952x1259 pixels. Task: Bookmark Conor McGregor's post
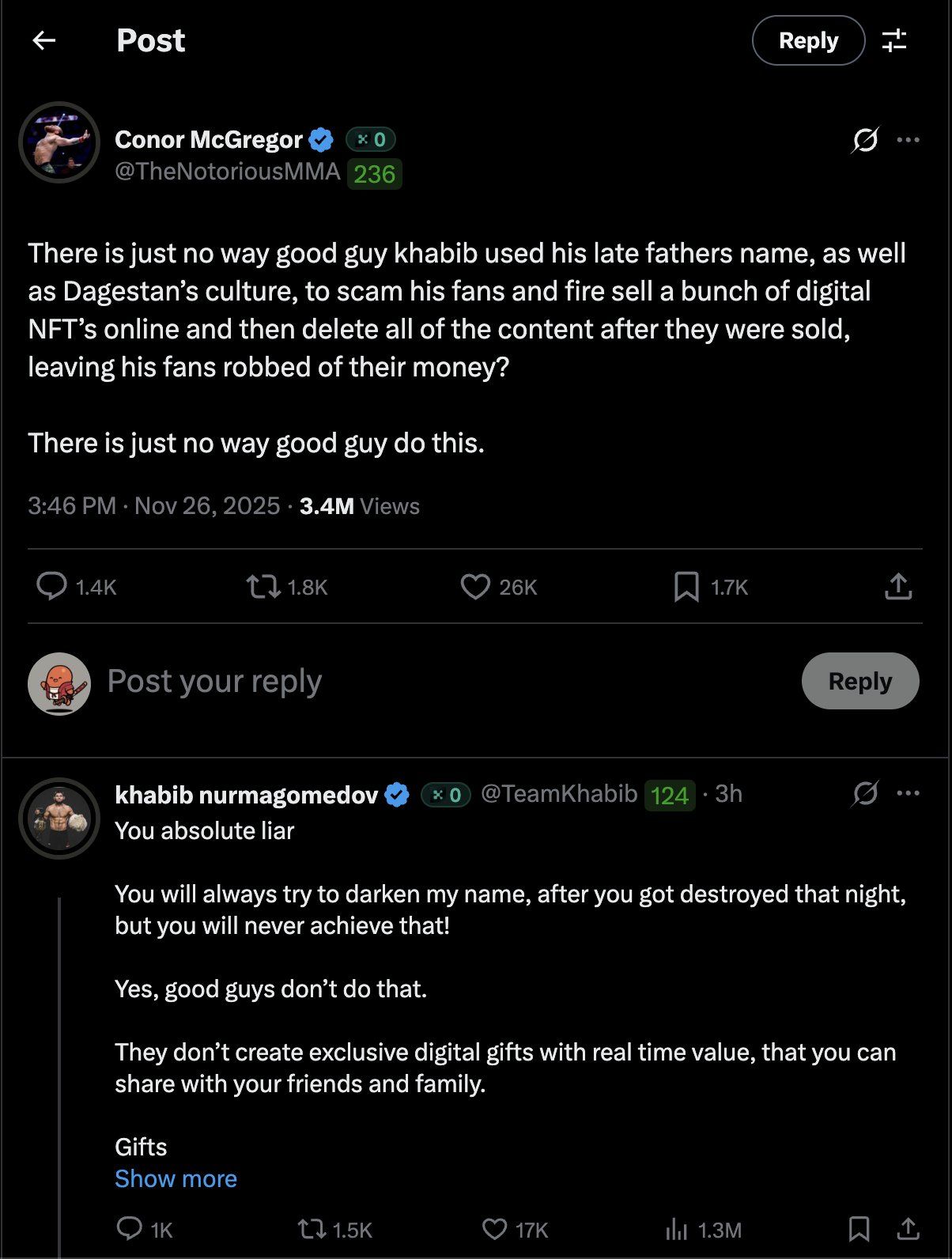686,587
